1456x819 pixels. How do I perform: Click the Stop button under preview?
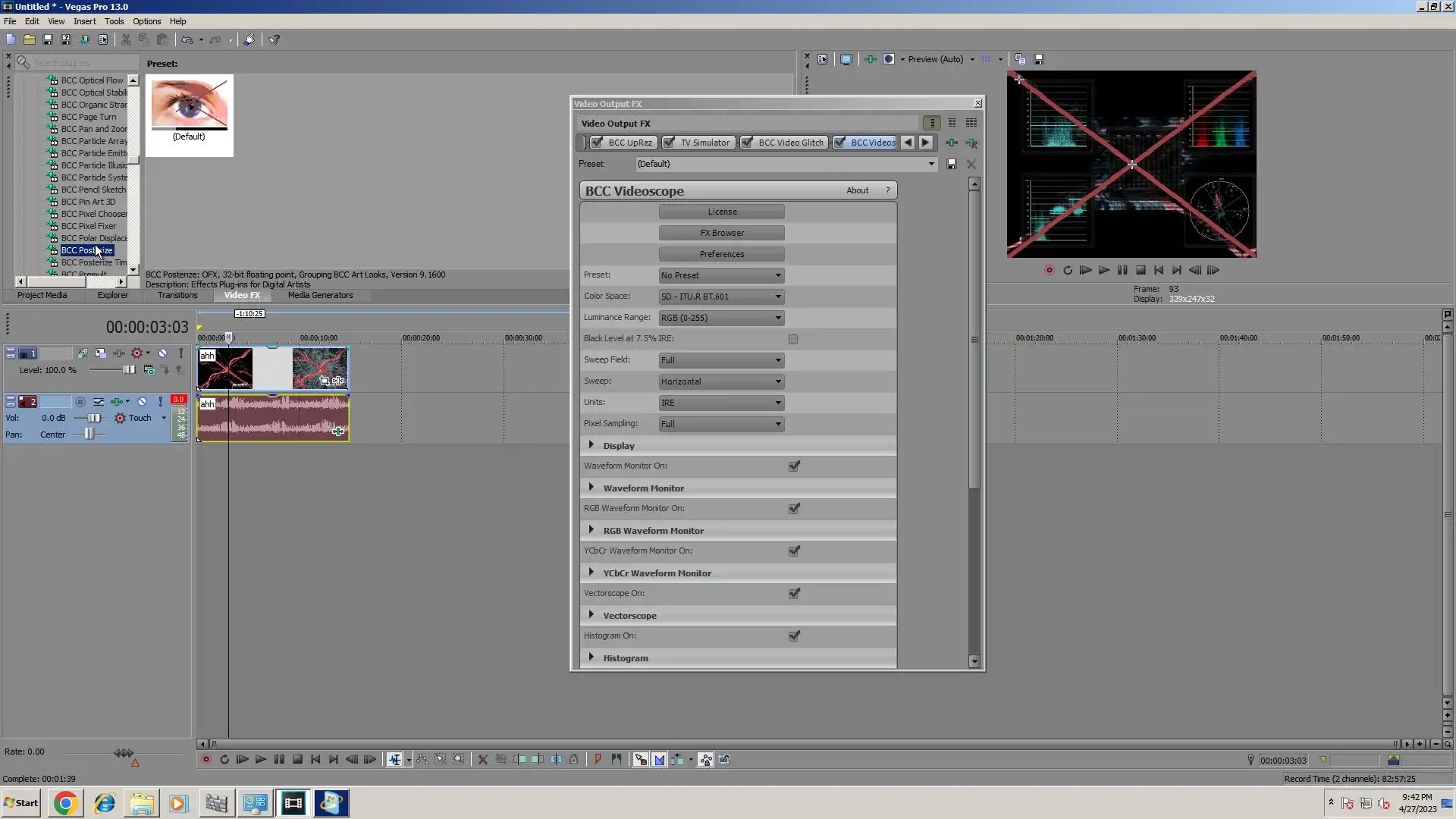coord(1141,270)
